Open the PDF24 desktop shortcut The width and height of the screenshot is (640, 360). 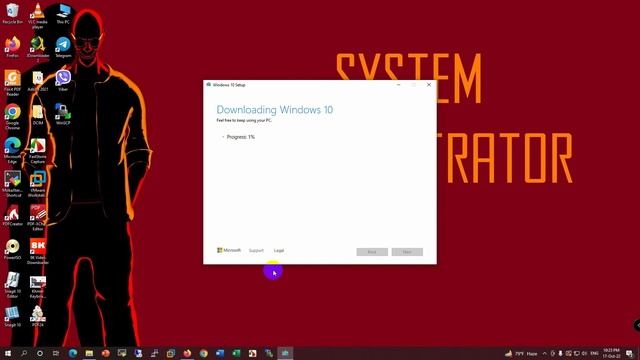click(38, 317)
